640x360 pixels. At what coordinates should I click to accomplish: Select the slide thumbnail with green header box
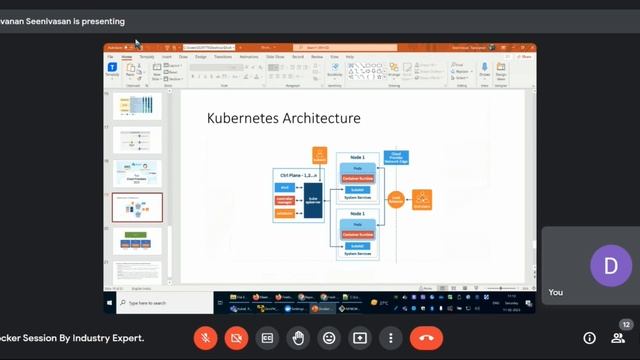pos(137,241)
